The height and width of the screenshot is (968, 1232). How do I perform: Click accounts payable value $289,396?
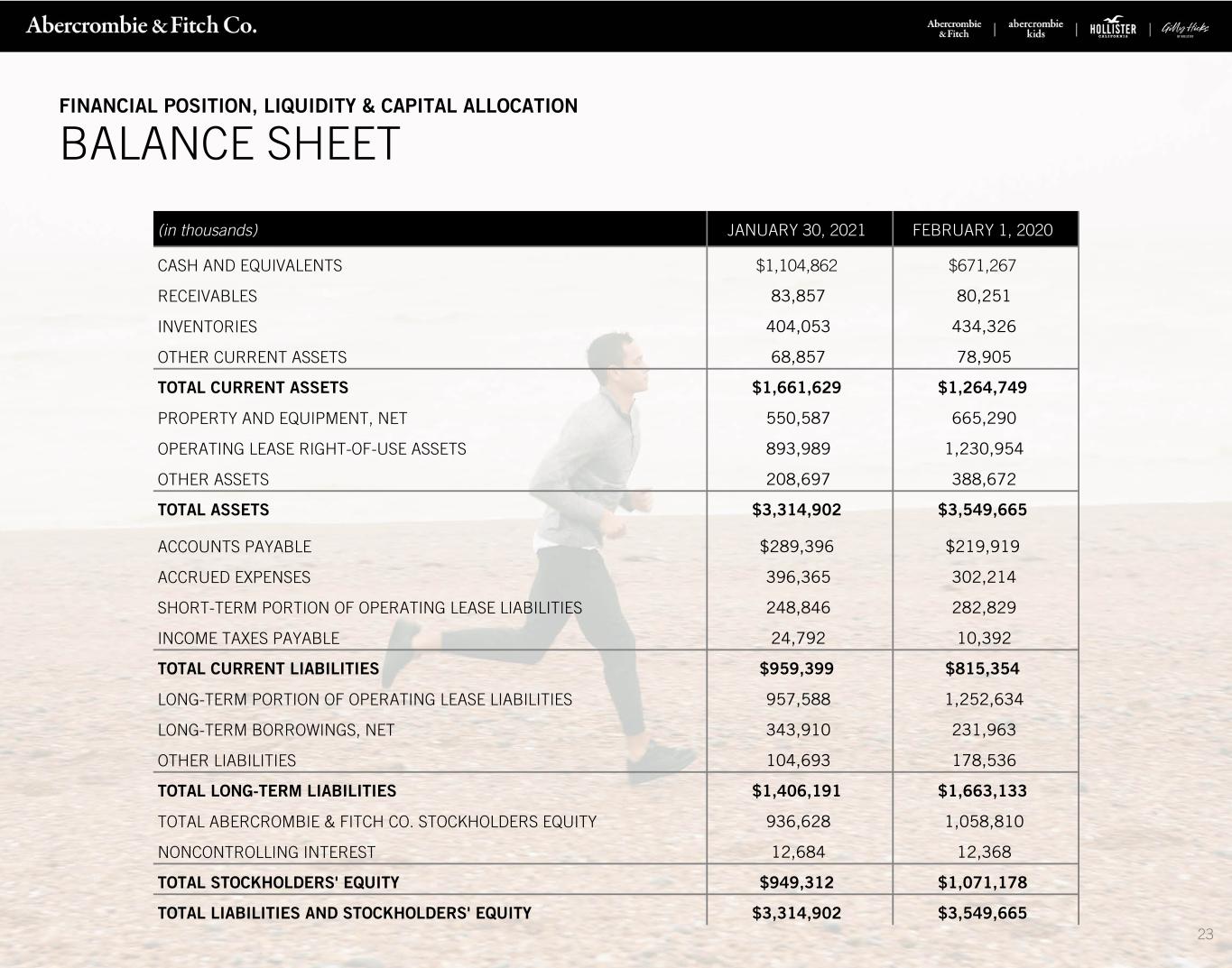coord(796,547)
